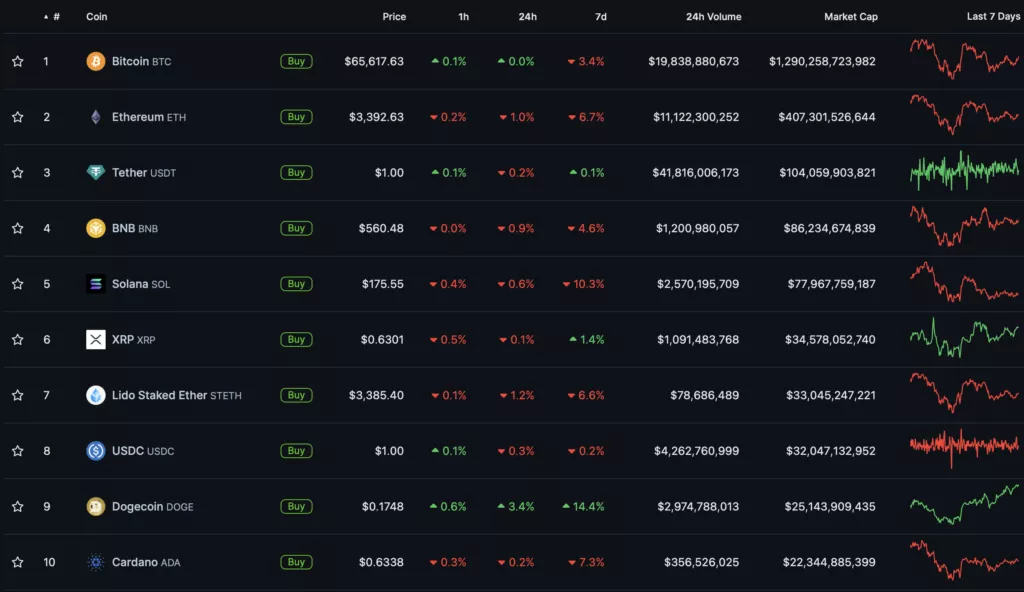Sort by Market Cap column header
1024x592 pixels.
850,16
